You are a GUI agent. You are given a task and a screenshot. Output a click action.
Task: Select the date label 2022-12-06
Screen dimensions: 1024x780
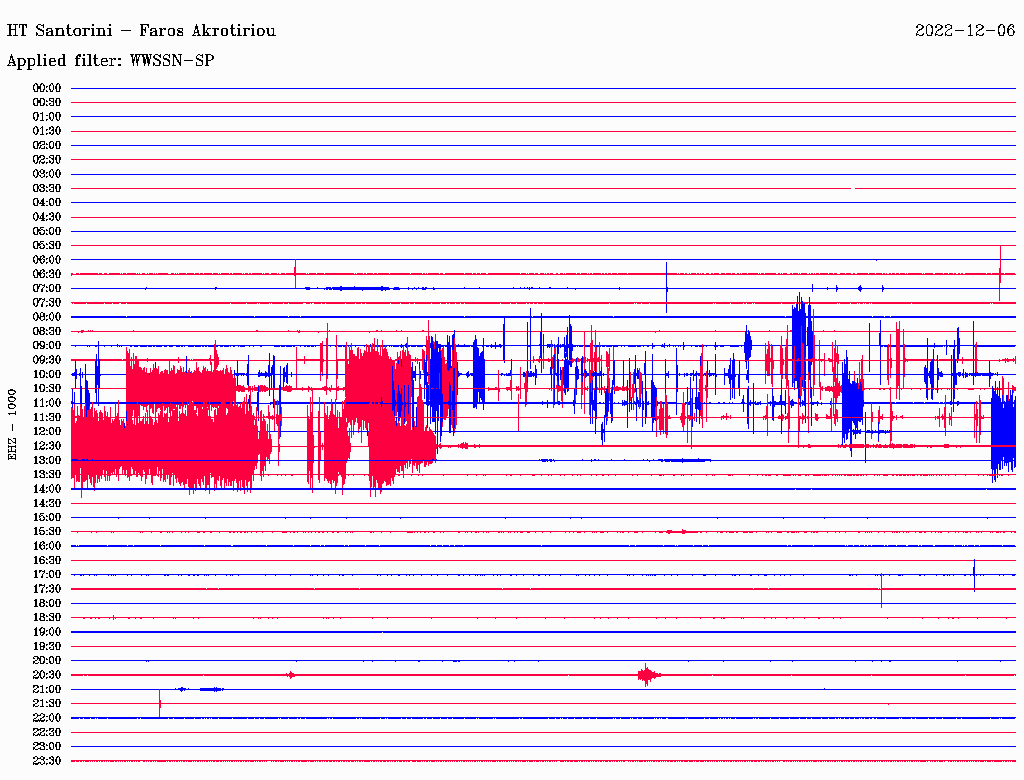click(965, 31)
